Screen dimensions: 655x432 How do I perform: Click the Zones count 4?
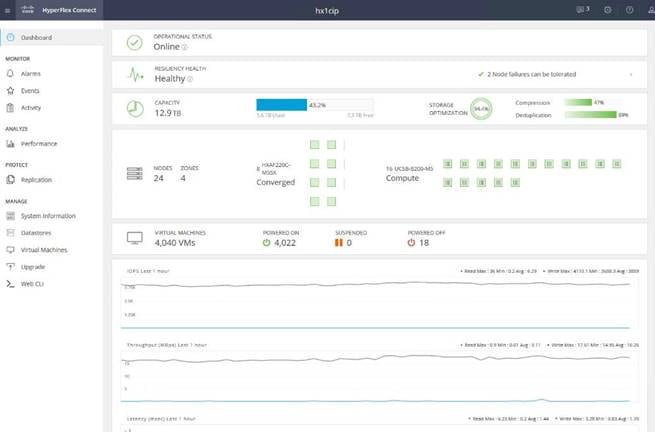(x=183, y=178)
